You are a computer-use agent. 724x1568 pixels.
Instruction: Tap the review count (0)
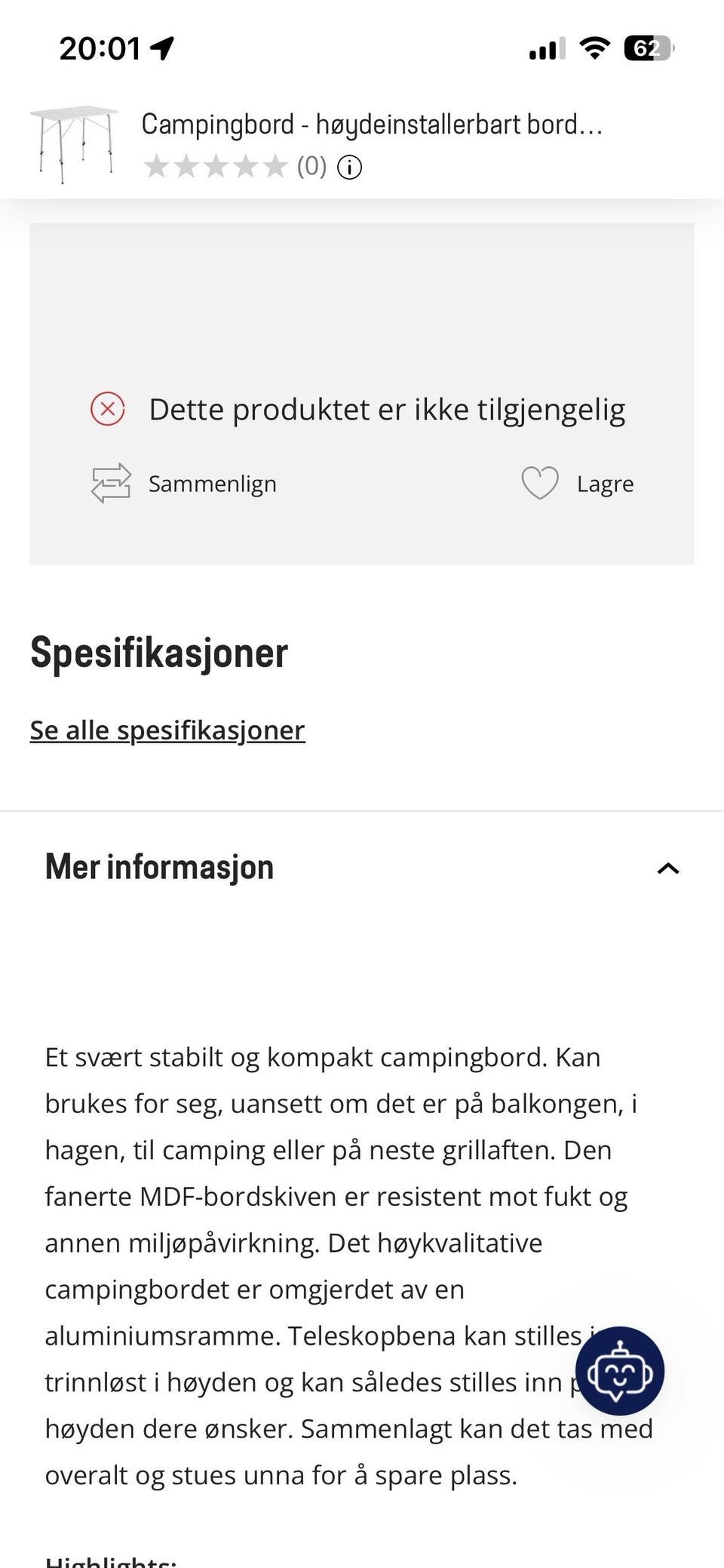click(x=311, y=166)
